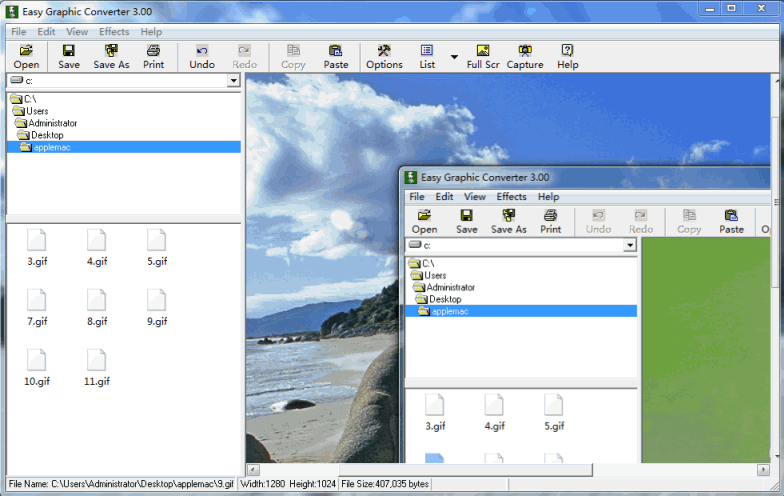Select file 10.gif in file list
The image size is (784, 496).
pos(37,368)
